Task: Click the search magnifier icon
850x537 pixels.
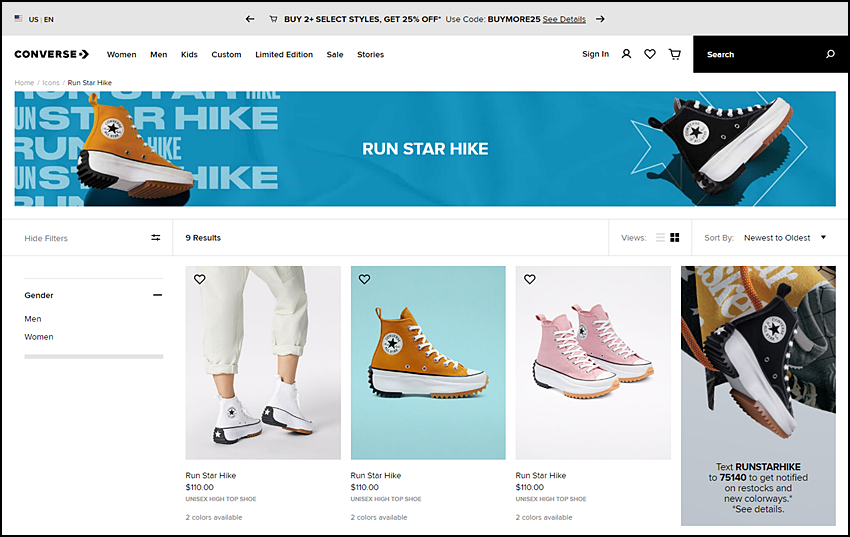Action: coord(830,54)
